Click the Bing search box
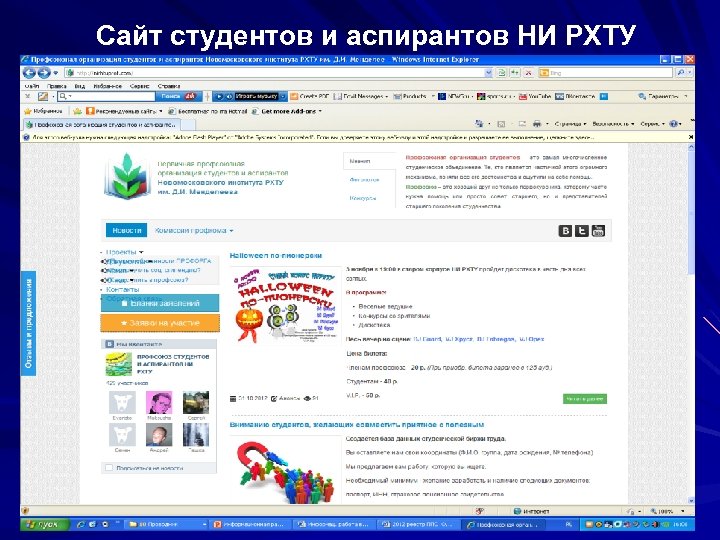Image resolution: width=720 pixels, height=540 pixels. [605, 73]
